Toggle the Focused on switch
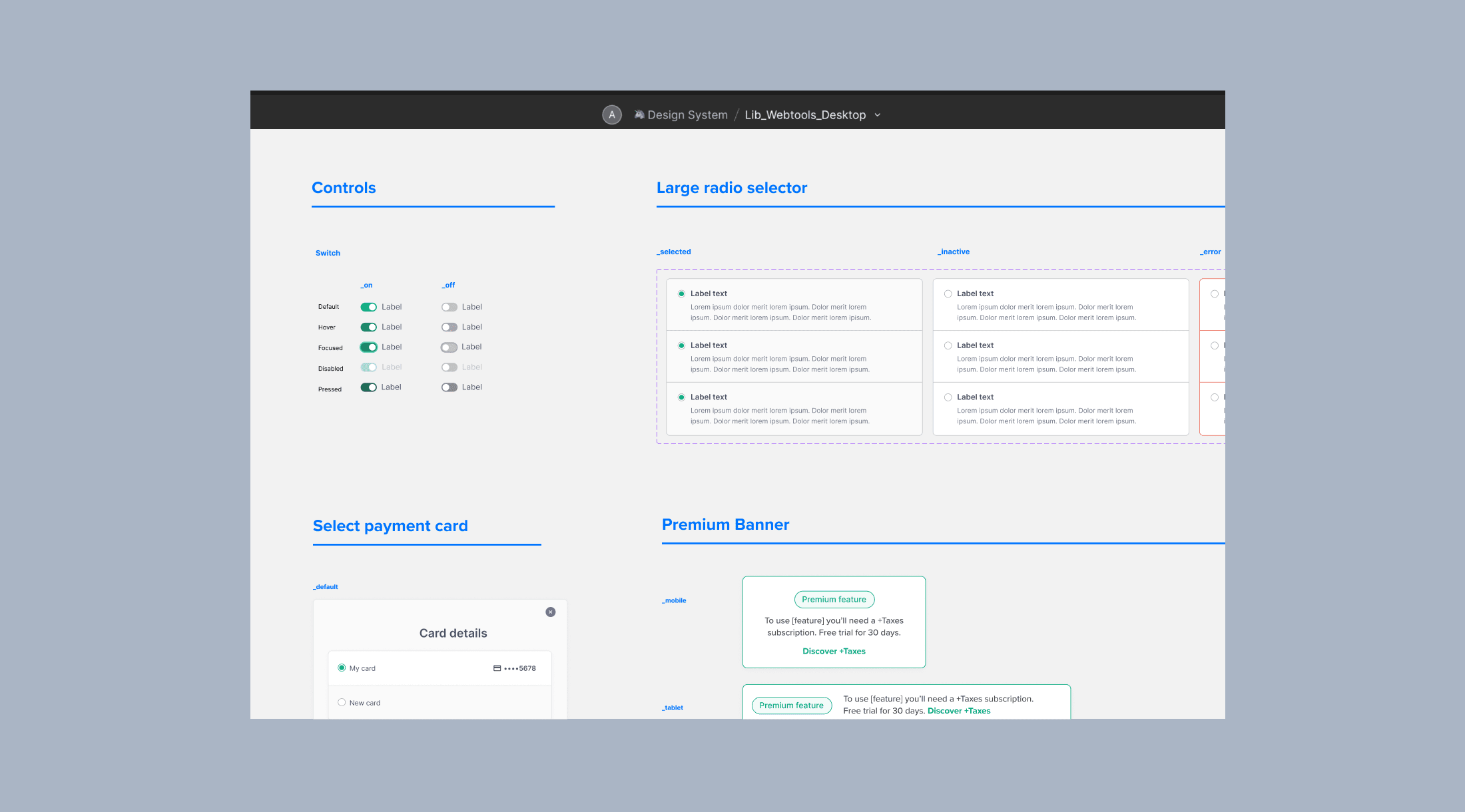 [x=369, y=347]
